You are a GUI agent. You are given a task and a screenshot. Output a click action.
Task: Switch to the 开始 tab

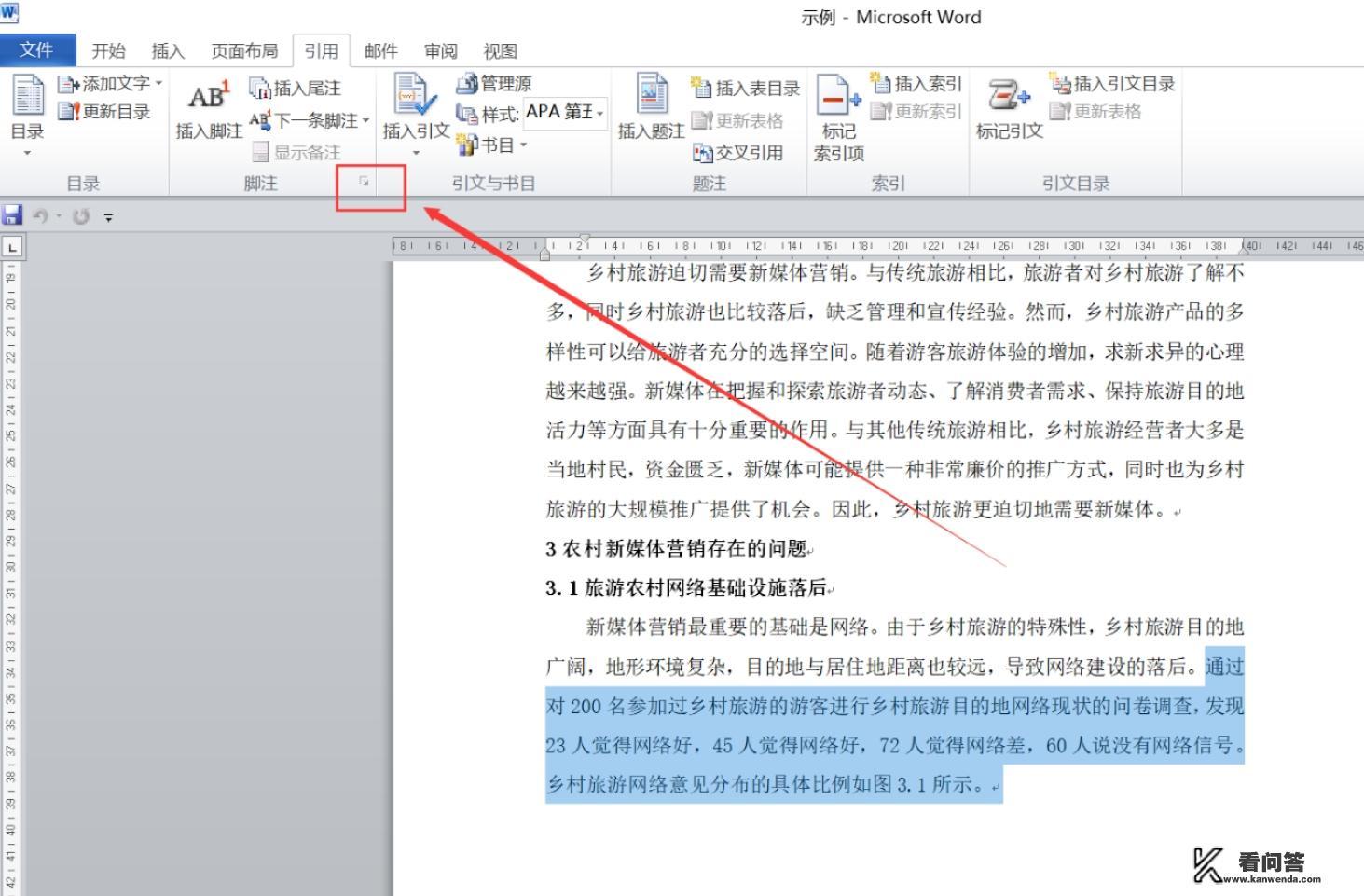click(x=108, y=51)
